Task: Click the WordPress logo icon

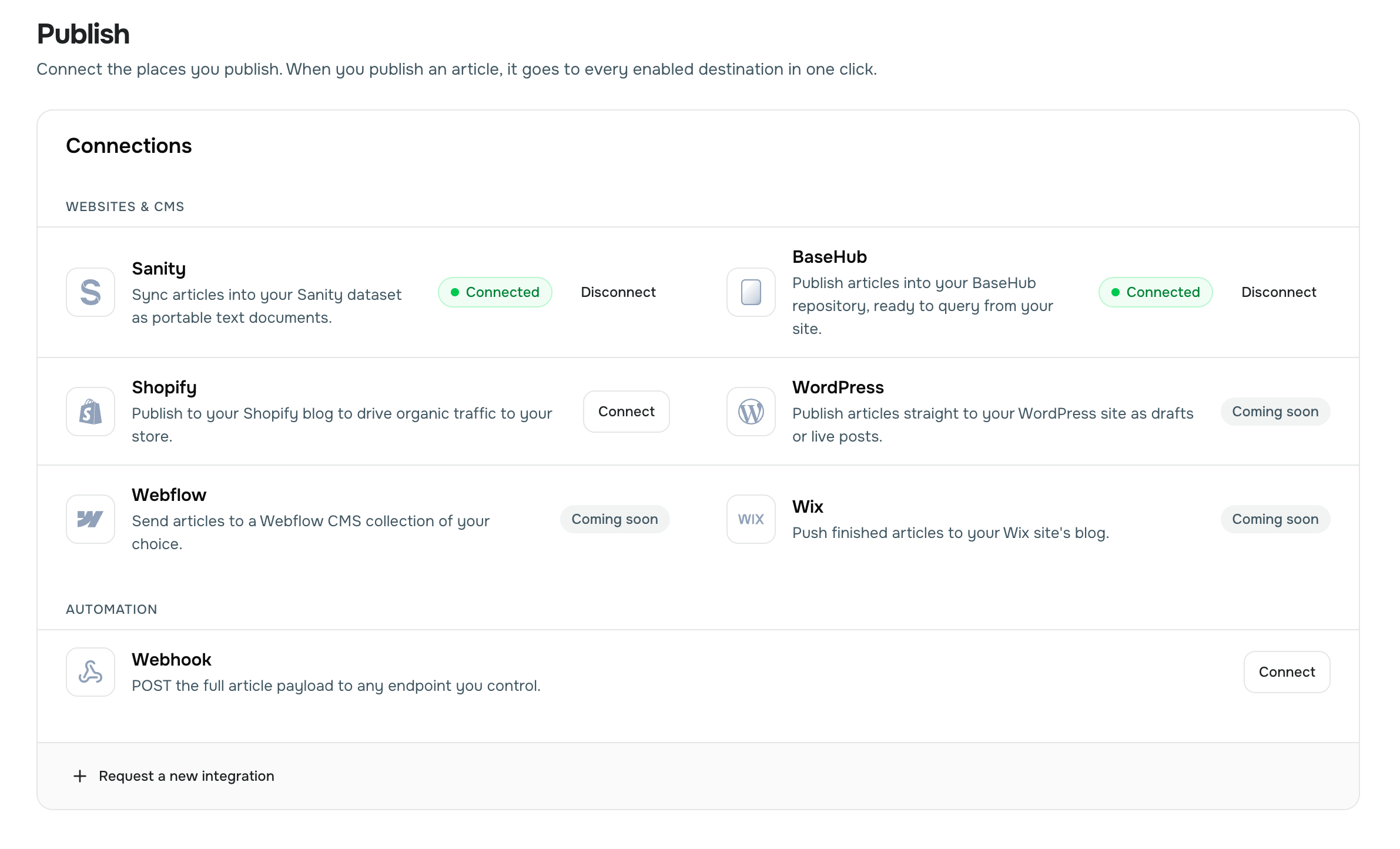Action: [751, 412]
